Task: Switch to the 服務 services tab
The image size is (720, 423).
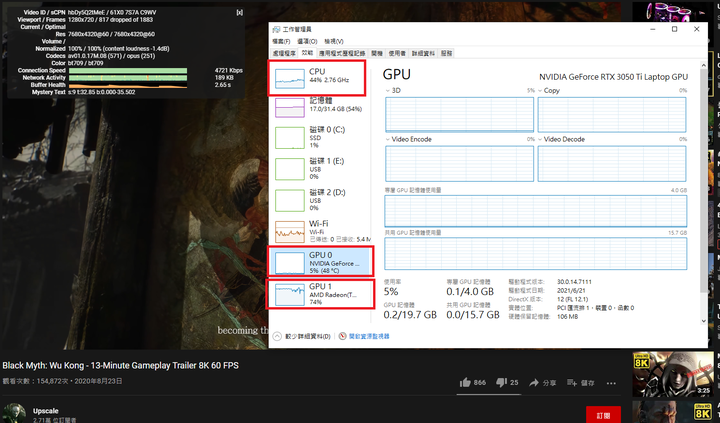Action: coord(446,53)
